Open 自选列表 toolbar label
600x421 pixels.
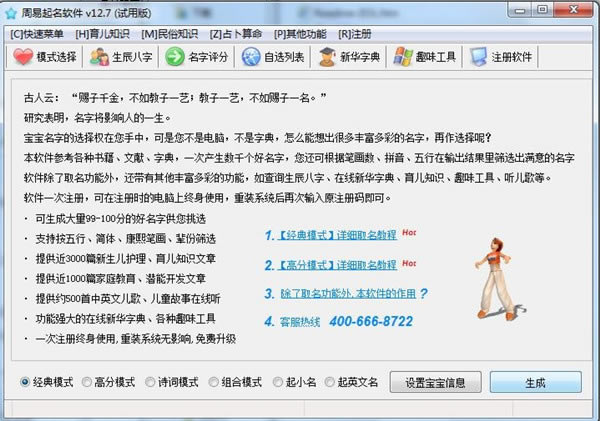click(284, 57)
